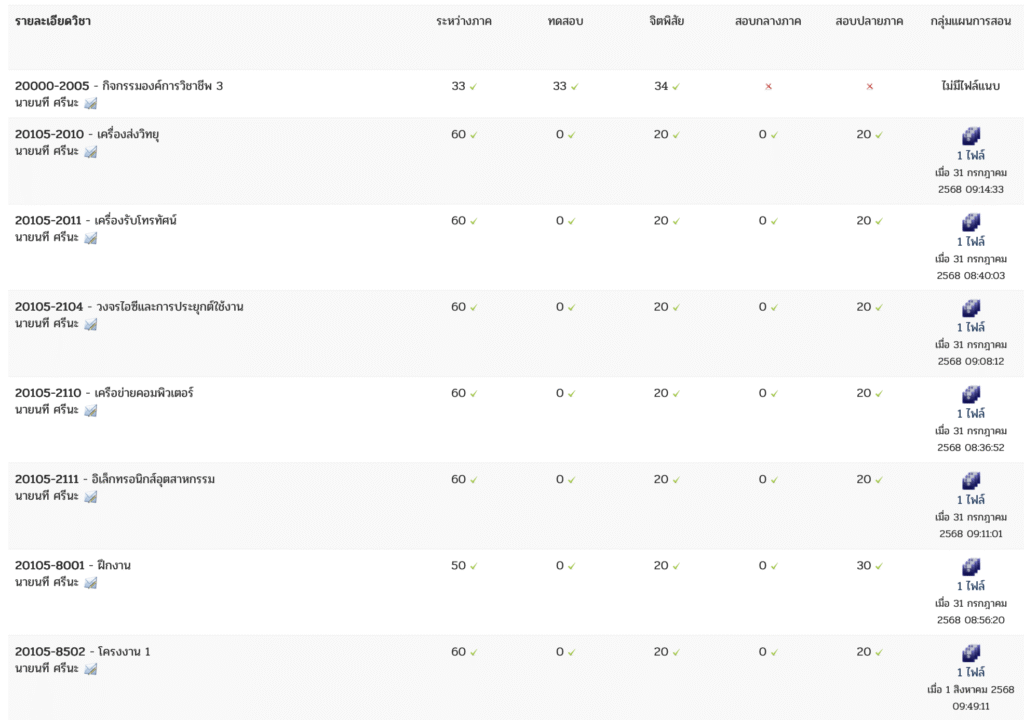Open attached file icon for 20105-2104
1024x720 pixels.
click(x=971, y=308)
